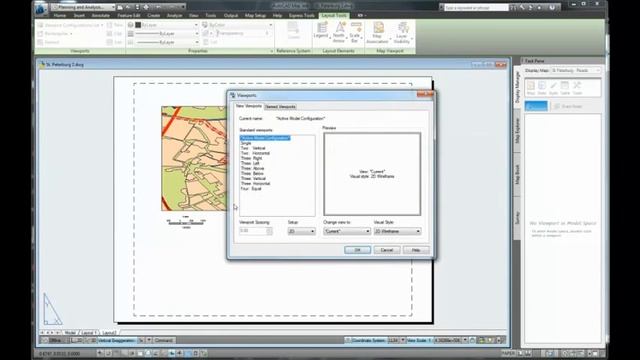Open the Analyze ribbon tab

(174, 16)
